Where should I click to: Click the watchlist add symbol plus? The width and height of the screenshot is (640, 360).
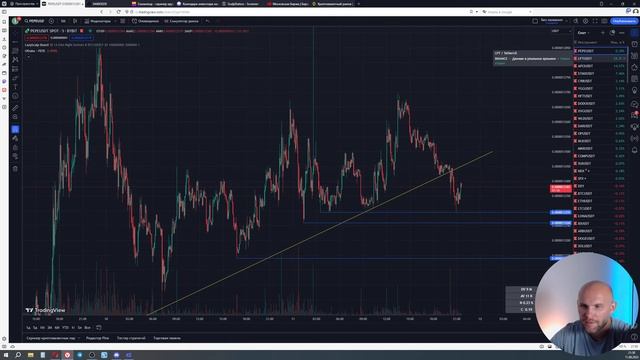click(x=603, y=33)
